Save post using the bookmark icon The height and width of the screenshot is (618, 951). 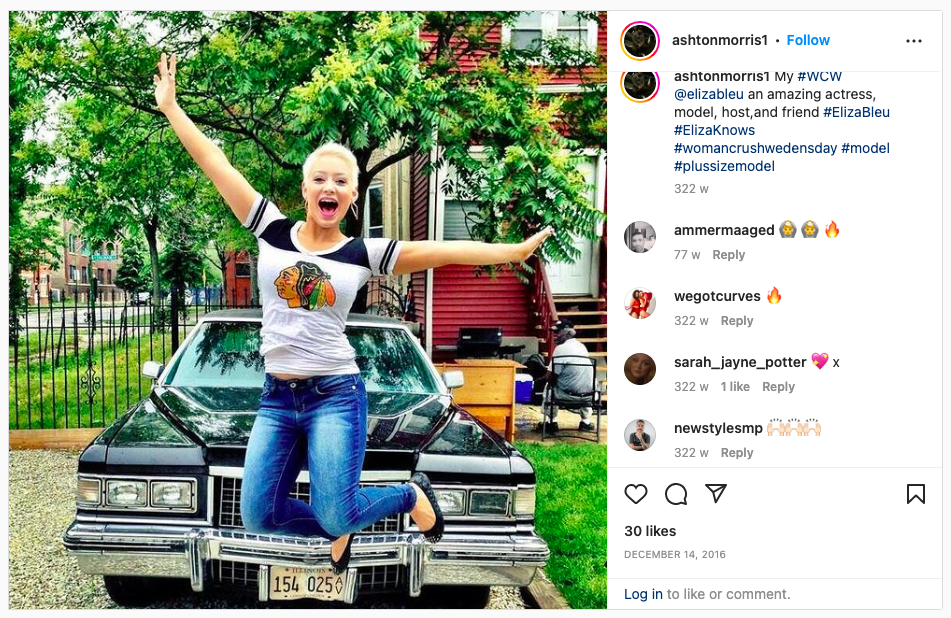pyautogui.click(x=915, y=494)
